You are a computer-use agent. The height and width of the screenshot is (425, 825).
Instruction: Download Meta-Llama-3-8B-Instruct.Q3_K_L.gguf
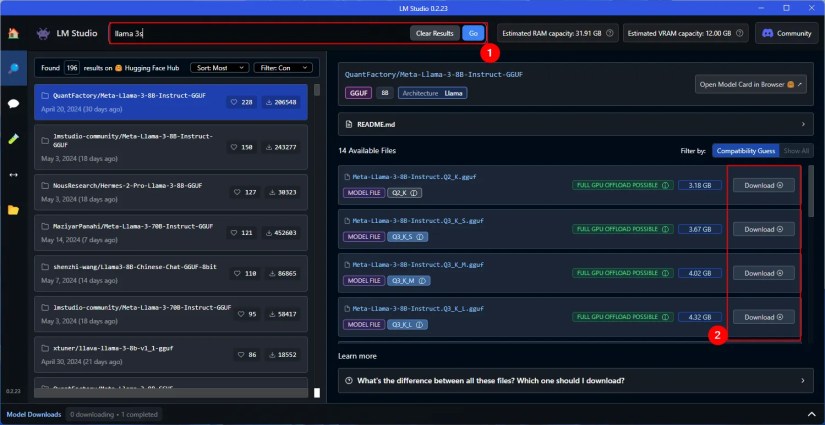coord(763,317)
